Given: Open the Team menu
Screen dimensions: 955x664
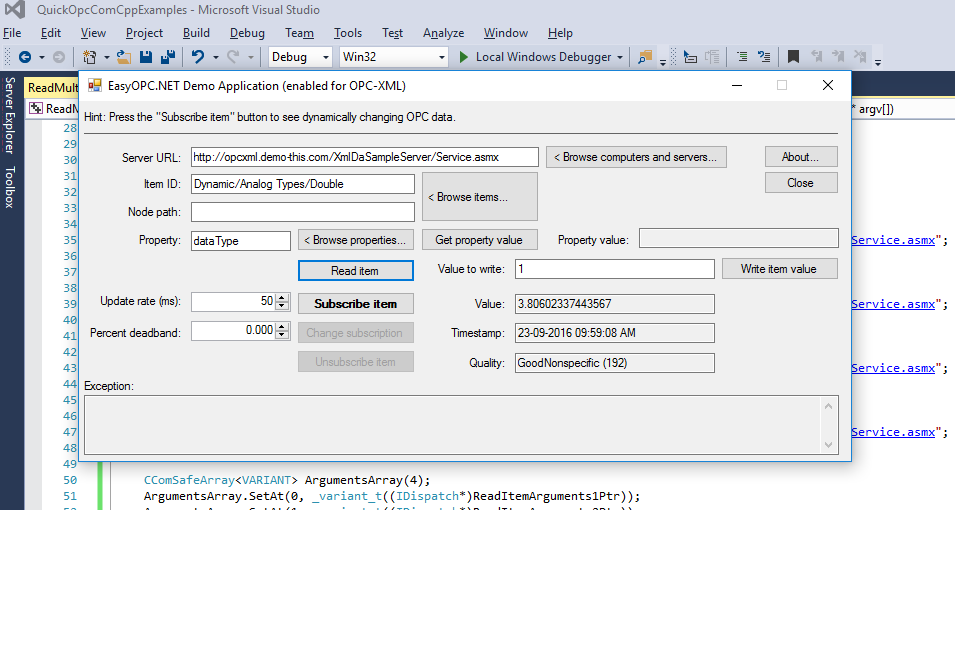Looking at the screenshot, I should tap(299, 33).
